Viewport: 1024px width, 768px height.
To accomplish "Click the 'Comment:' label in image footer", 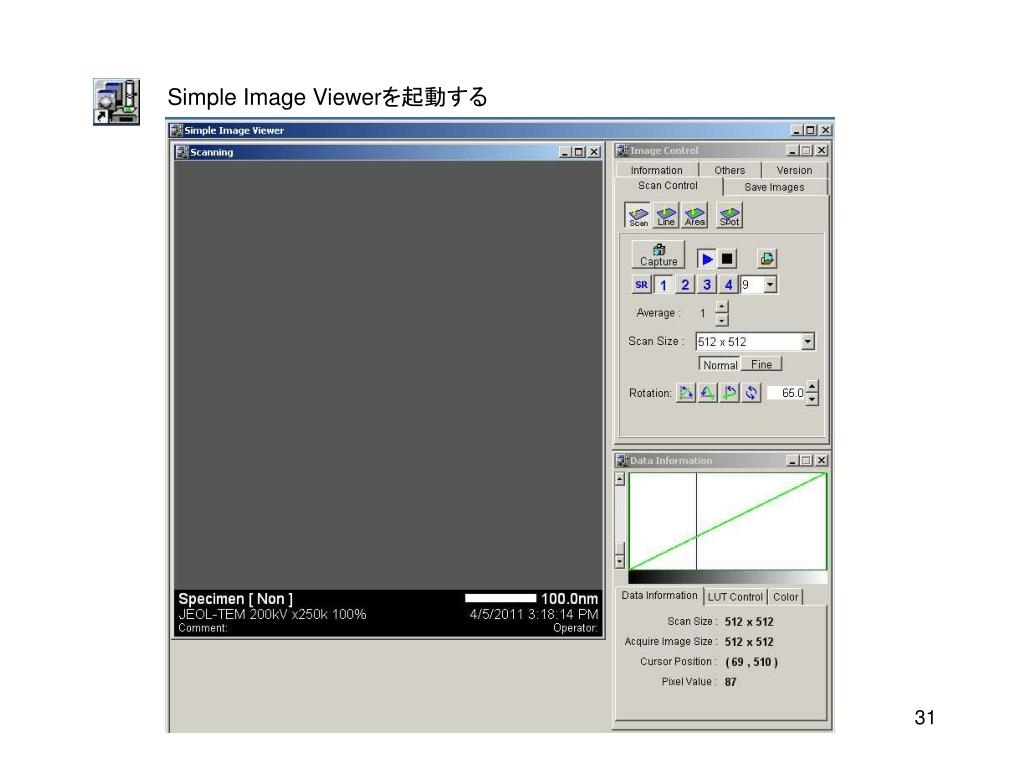I will click(x=202, y=628).
